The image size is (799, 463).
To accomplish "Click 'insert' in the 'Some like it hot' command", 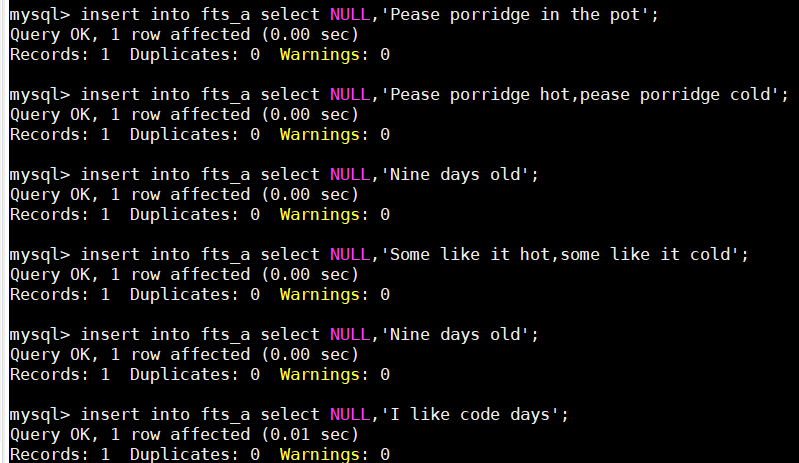I will (x=109, y=255).
